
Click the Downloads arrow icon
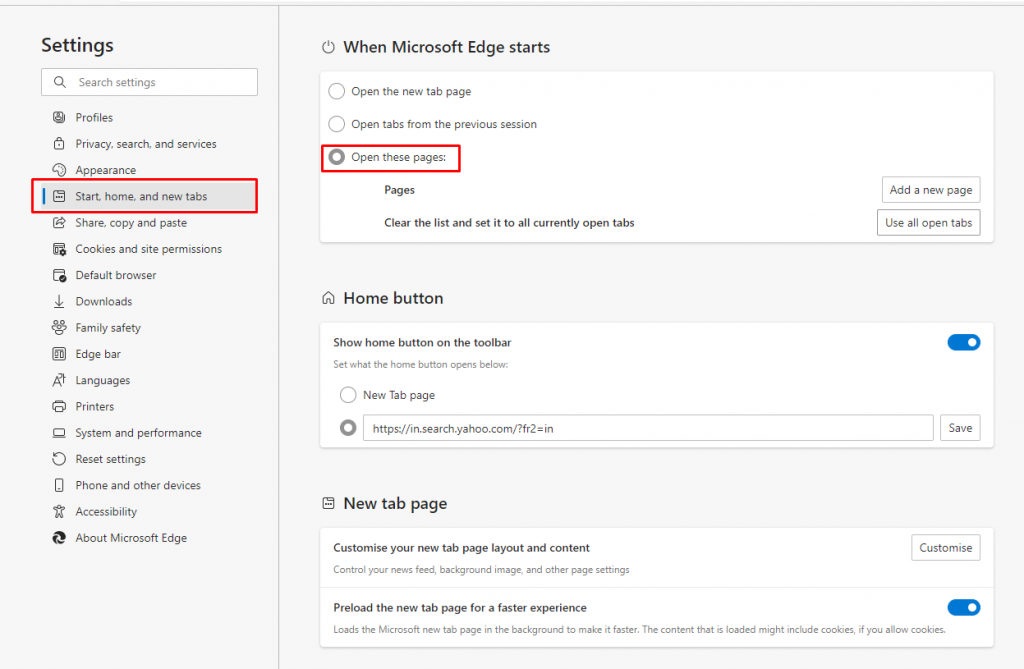coord(59,301)
